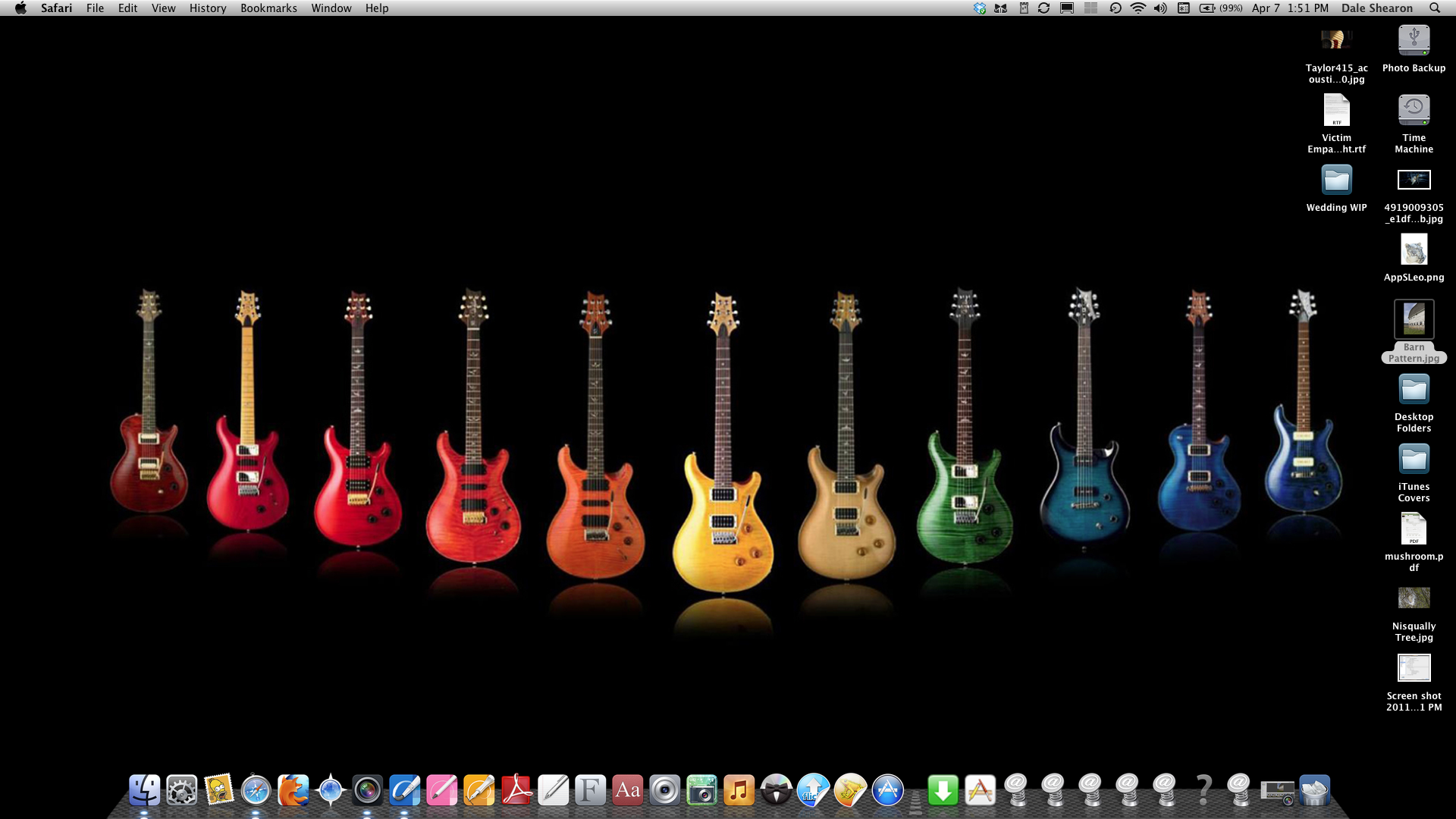1456x819 pixels.
Task: Launch System Preferences gear in Dock
Action: pos(181,790)
